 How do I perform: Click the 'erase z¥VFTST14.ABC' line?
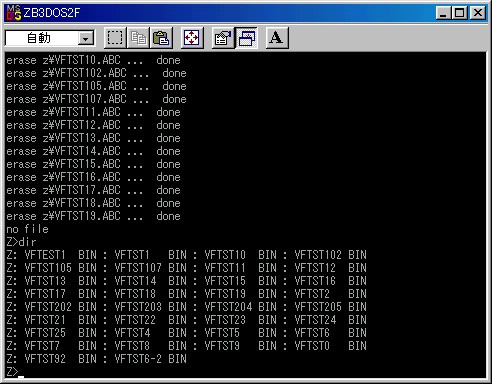point(93,151)
